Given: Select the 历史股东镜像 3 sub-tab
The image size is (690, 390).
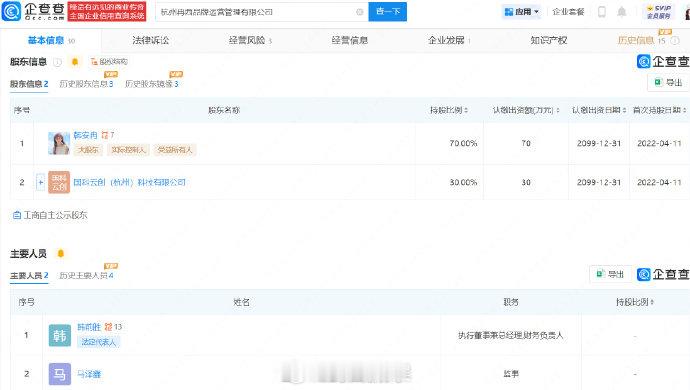Looking at the screenshot, I should 152,84.
